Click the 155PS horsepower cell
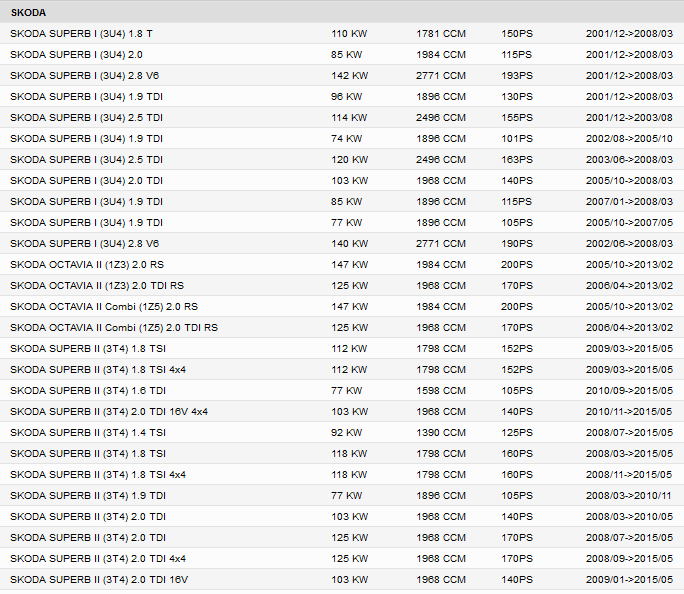684x594 pixels. [517, 117]
